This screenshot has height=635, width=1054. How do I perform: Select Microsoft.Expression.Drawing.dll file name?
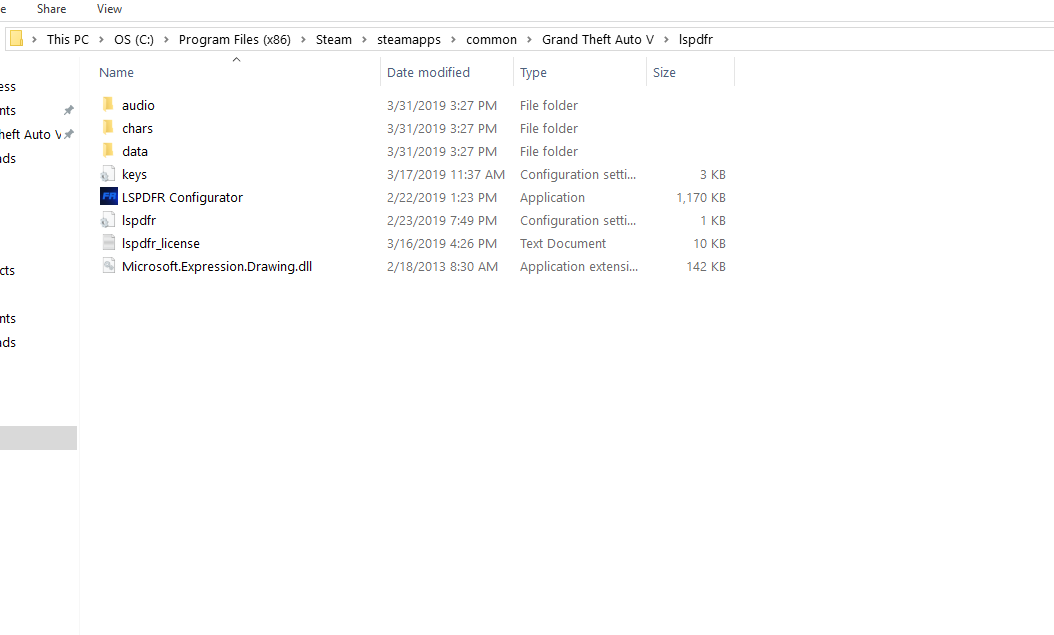[216, 266]
